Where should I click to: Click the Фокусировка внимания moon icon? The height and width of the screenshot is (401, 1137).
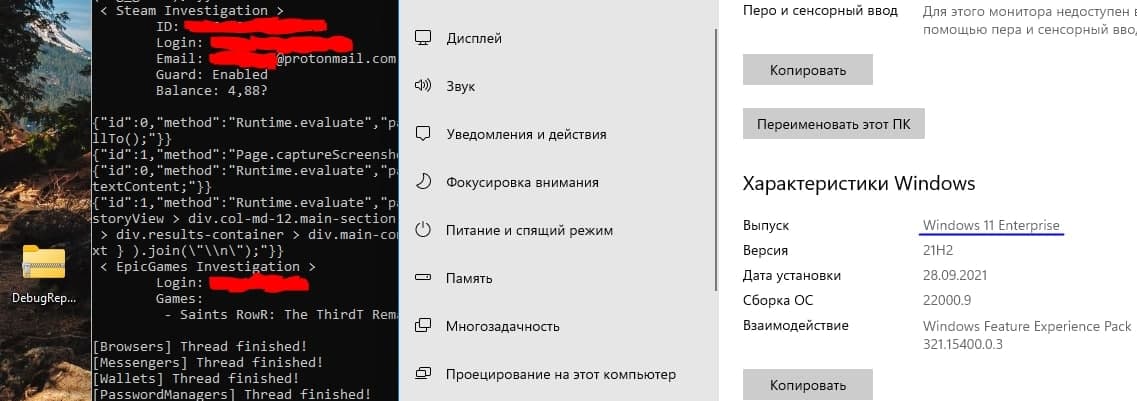(x=423, y=182)
